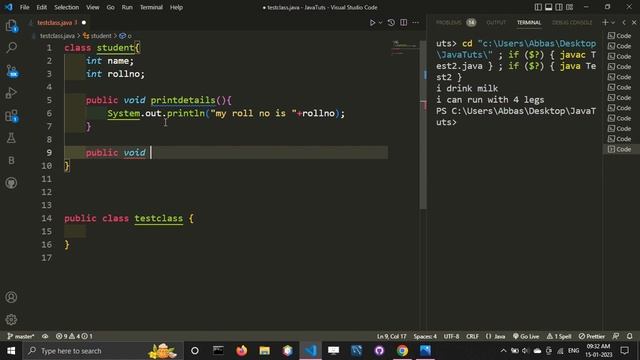Run the Java file with play button
Screen dimensions: 640x360
[x=372, y=22]
